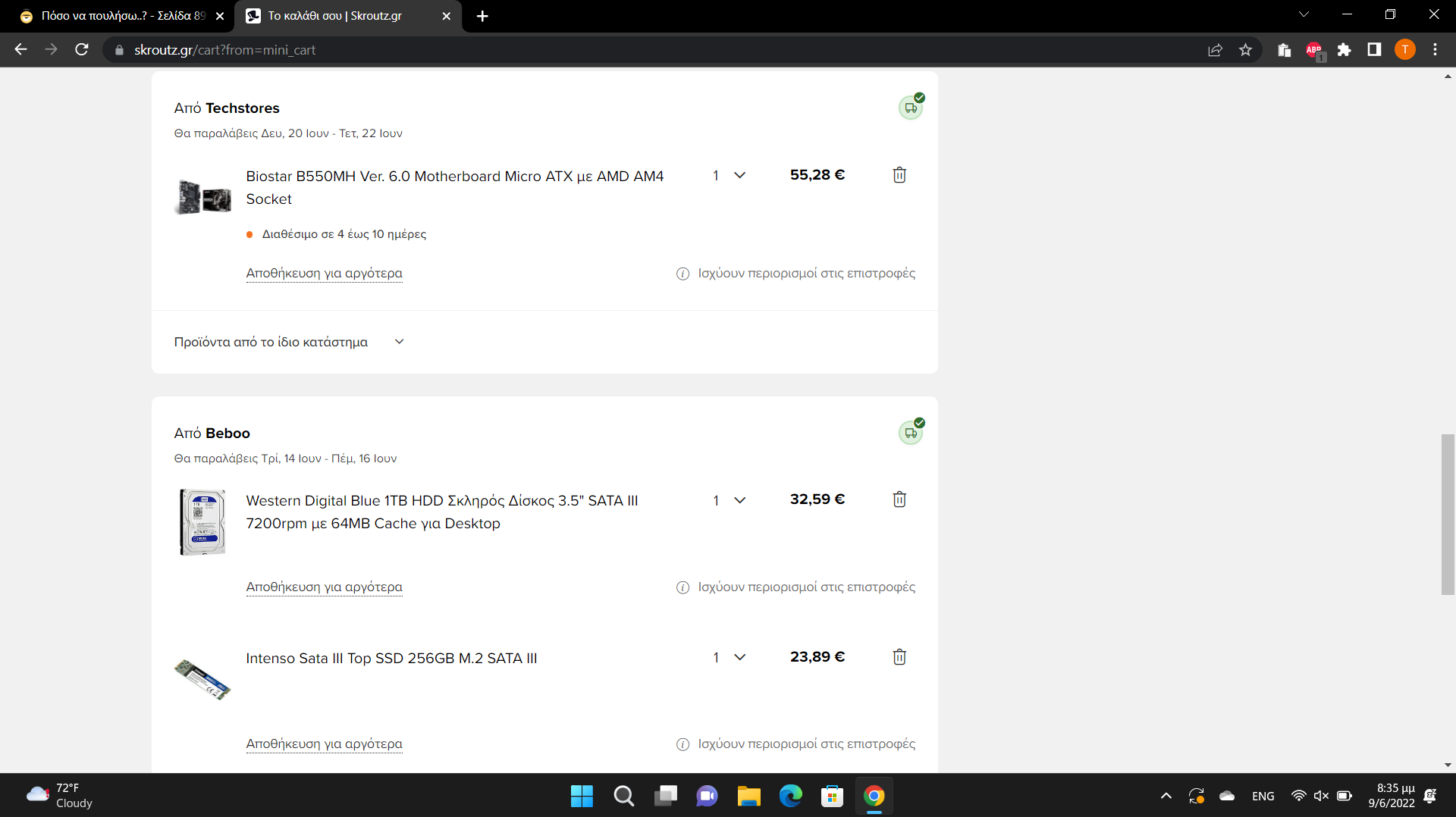
Task: Open the OneDrive cloud tray icon
Action: [1226, 796]
